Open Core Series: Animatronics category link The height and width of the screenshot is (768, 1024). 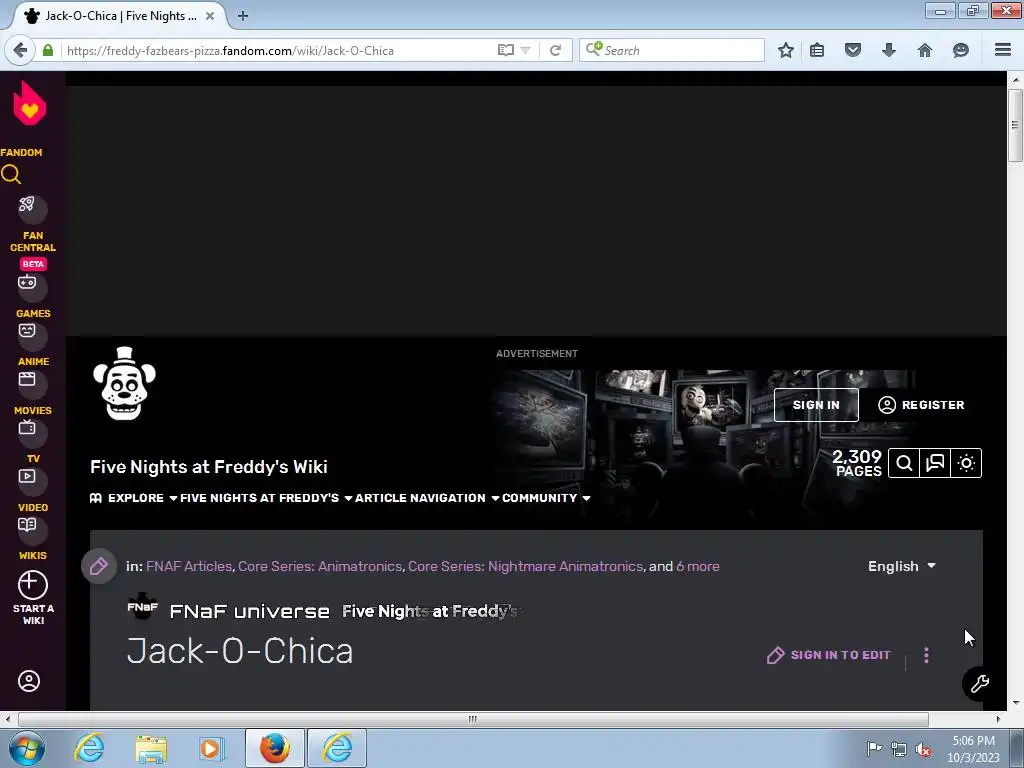coord(320,566)
